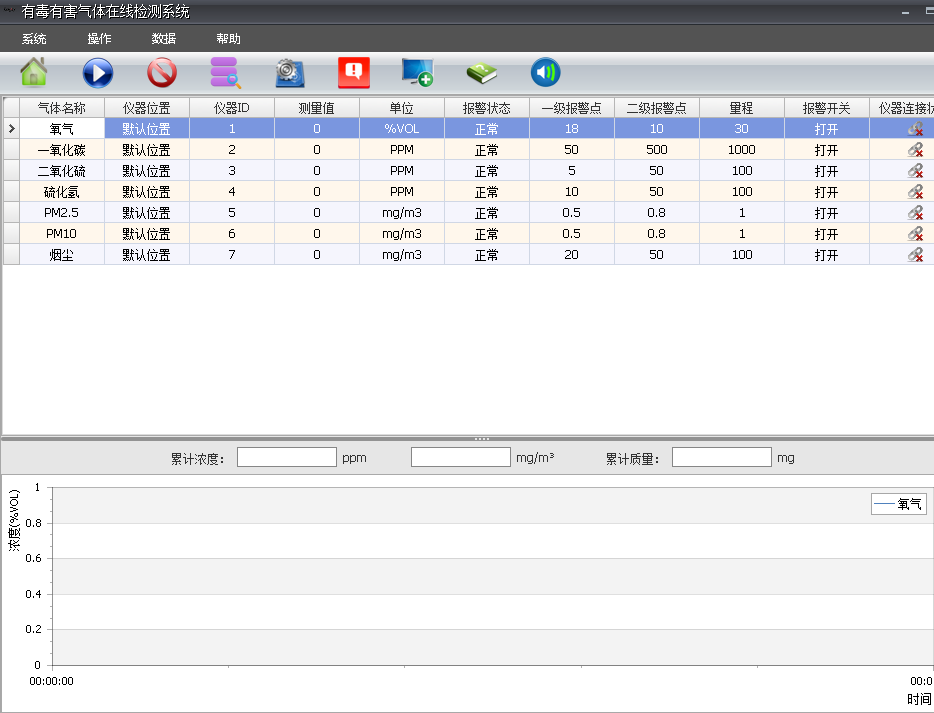Click the 累计浓度 ppm input field
934x713 pixels.
[286, 458]
